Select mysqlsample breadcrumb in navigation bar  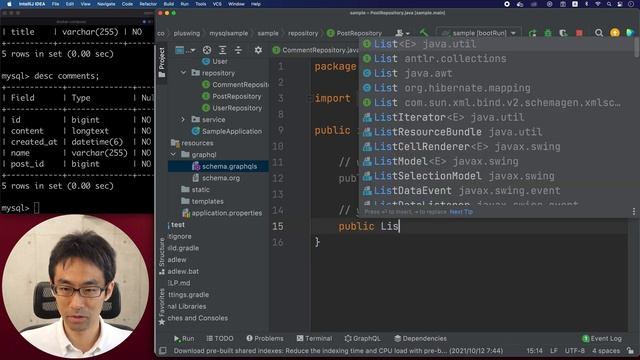point(229,33)
